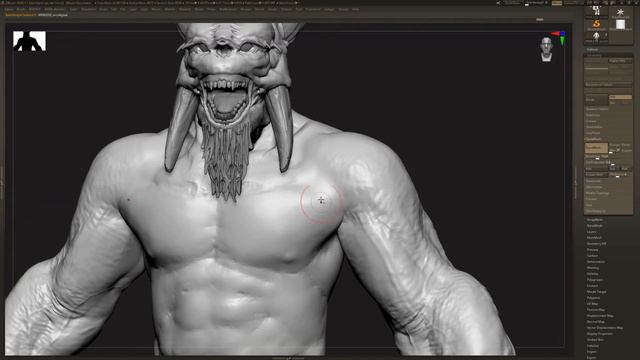Expand the ArrayMesh subpalette
640x360 pixels.
[595, 220]
